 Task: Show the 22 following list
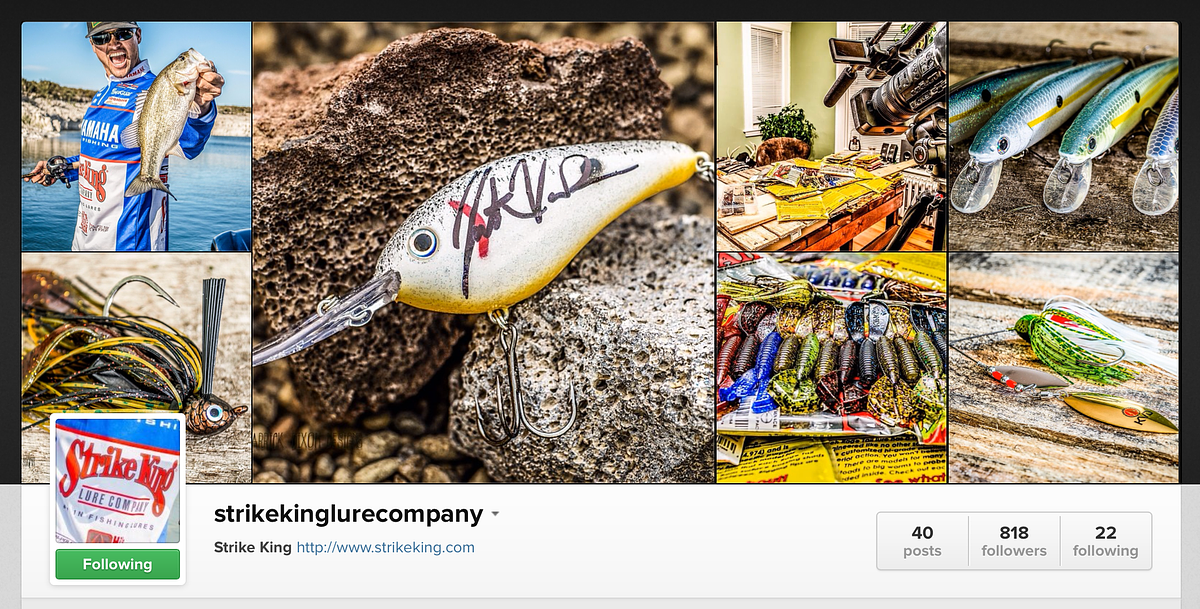click(x=1105, y=541)
